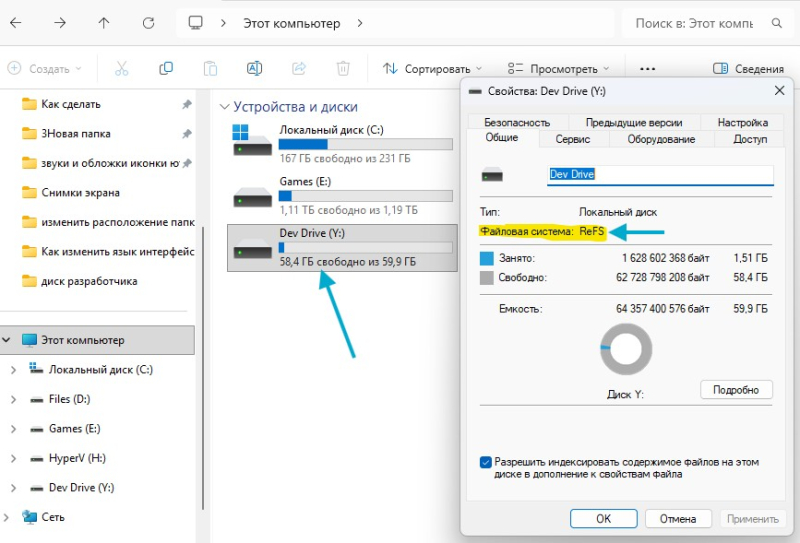Open Files (D:) in navigation tree
Viewport: 800px width, 543px height.
point(69,400)
